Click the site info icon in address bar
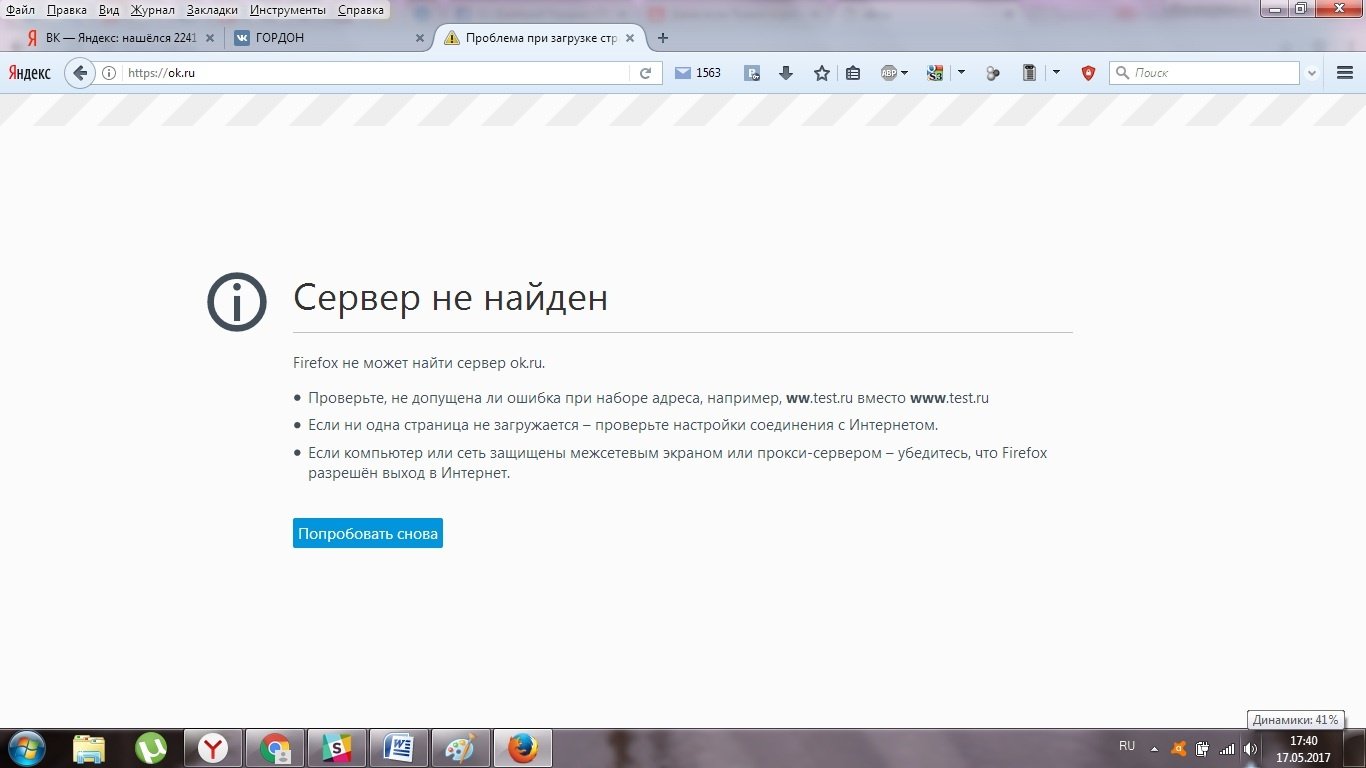The height and width of the screenshot is (768, 1366). point(109,73)
